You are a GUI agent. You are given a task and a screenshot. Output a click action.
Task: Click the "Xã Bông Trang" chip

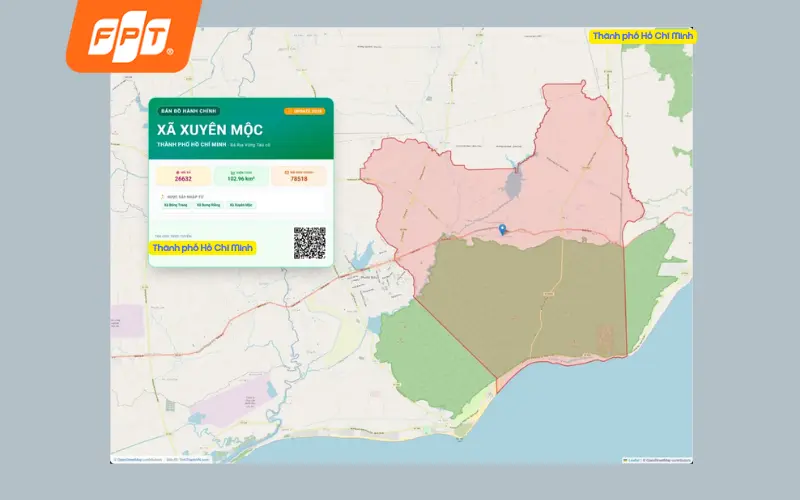click(176, 205)
